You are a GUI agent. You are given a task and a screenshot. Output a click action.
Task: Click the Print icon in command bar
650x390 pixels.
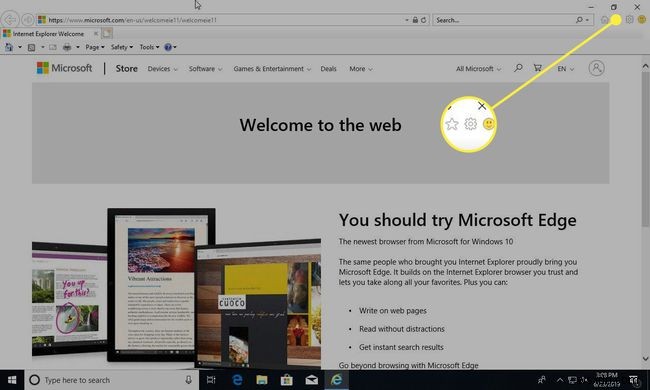tap(67, 47)
